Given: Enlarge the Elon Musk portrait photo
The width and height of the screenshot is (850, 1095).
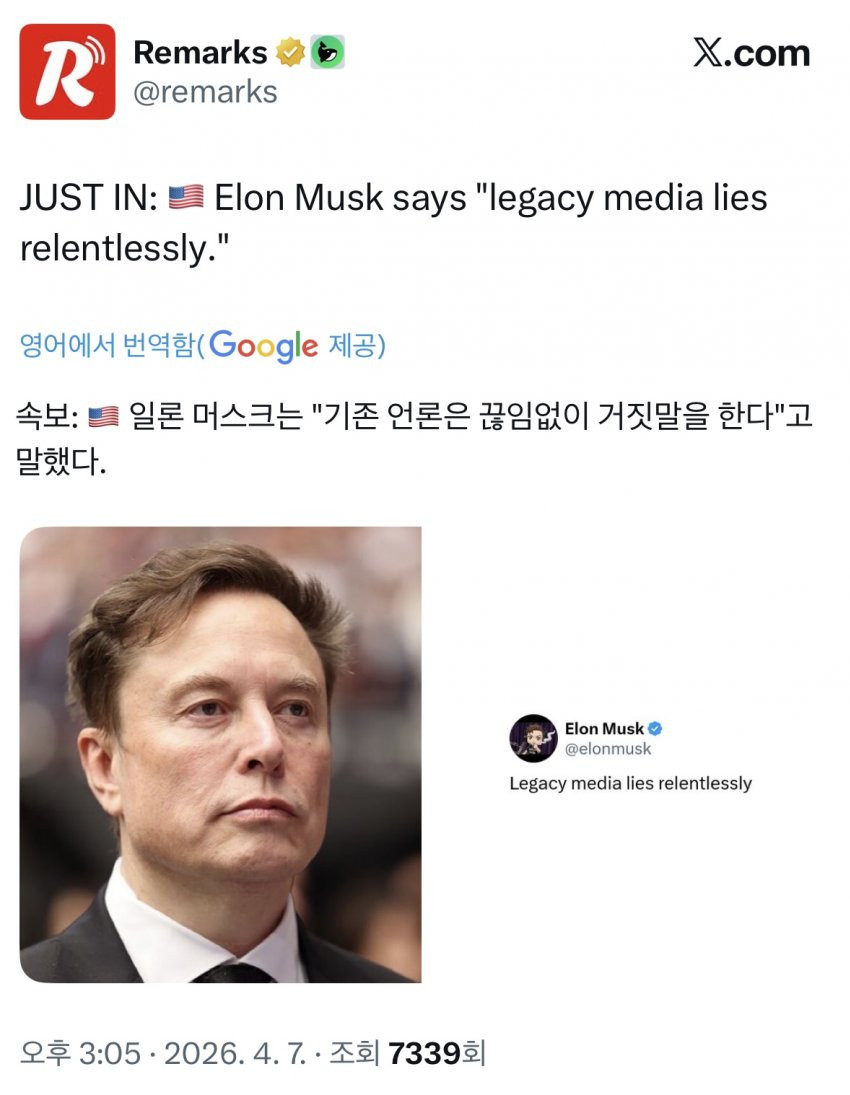Looking at the screenshot, I should click(220, 754).
